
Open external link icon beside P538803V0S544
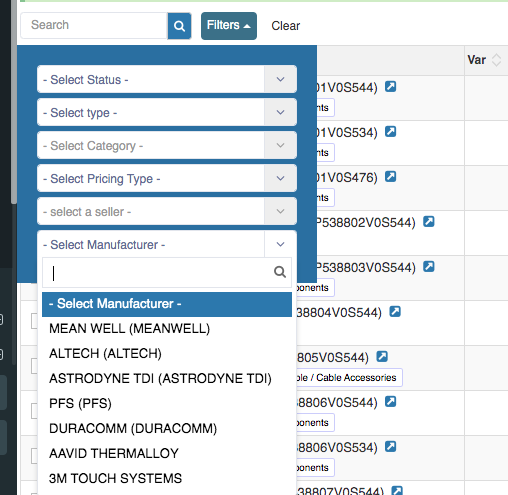429,267
